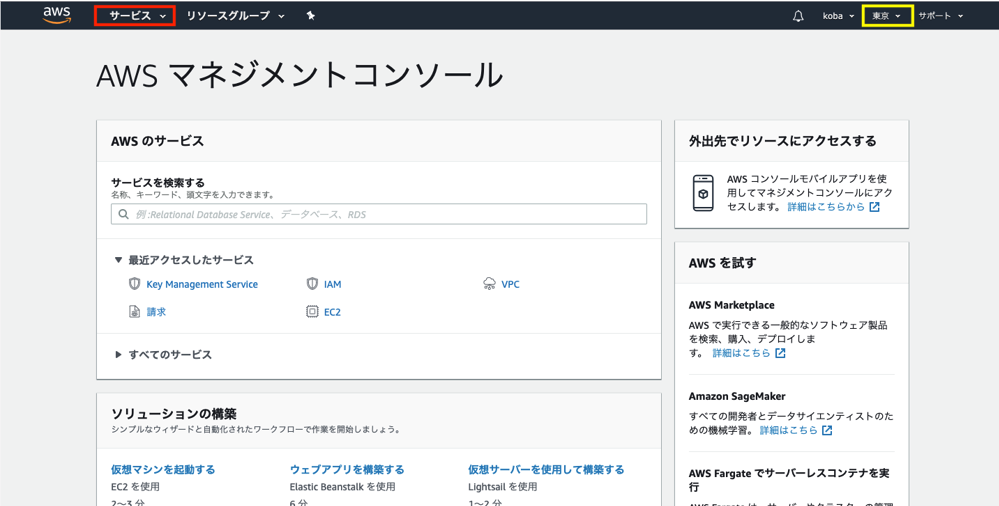
Task: Click 仮想サーバーを使用して構築する link
Action: pos(546,470)
